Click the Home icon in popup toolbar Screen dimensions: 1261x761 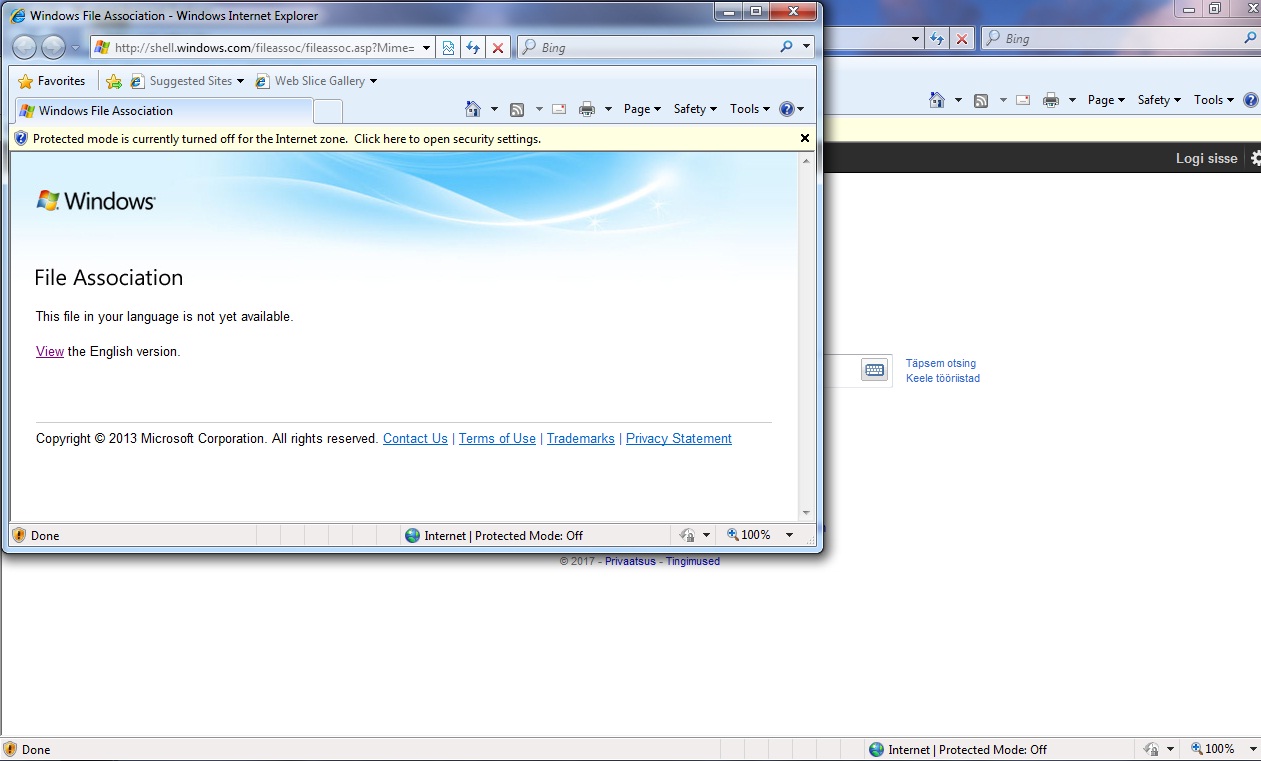click(x=473, y=109)
